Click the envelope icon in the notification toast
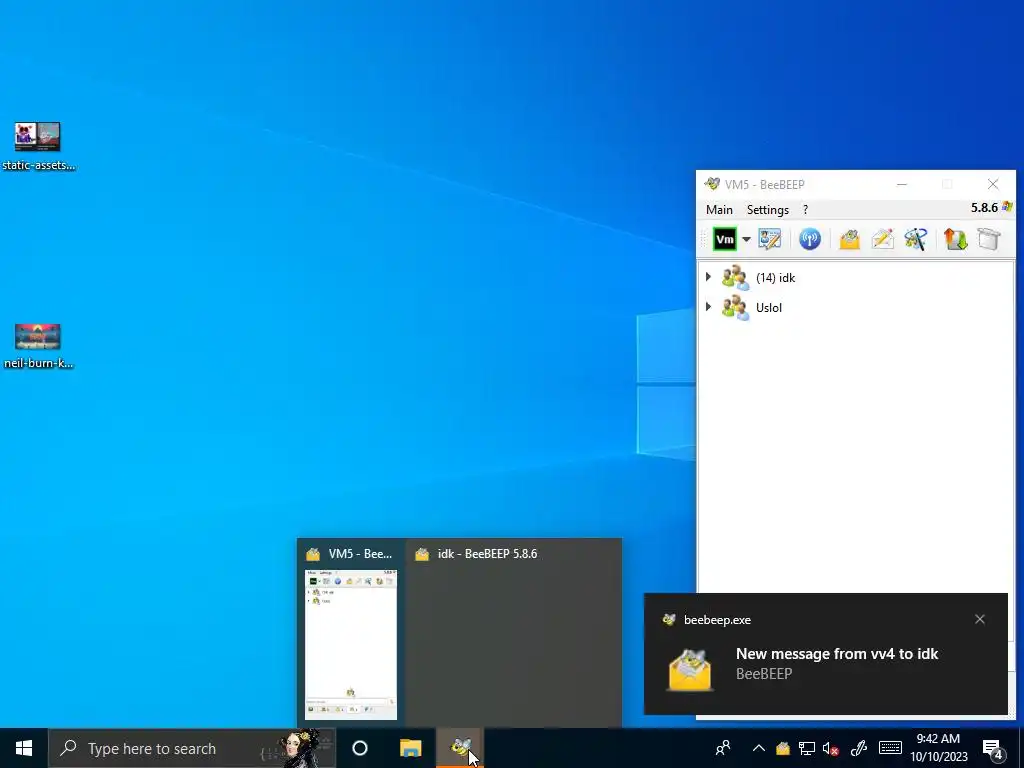Screen dimensions: 1024x768 point(690,670)
